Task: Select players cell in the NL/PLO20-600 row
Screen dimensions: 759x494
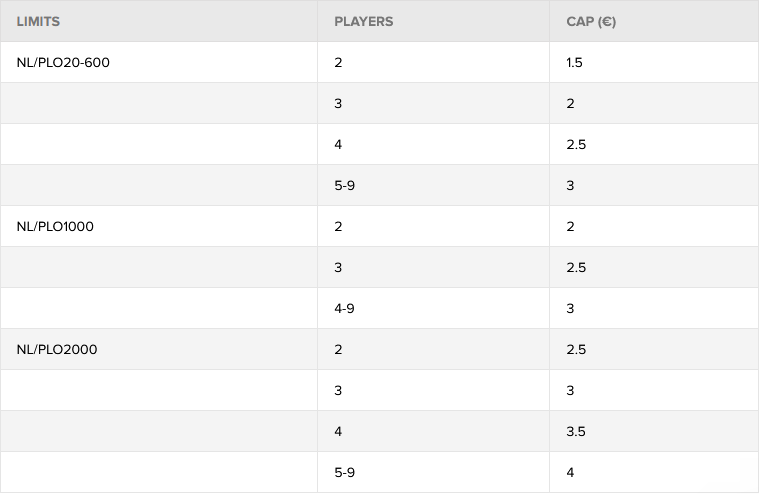Action: tap(338, 62)
